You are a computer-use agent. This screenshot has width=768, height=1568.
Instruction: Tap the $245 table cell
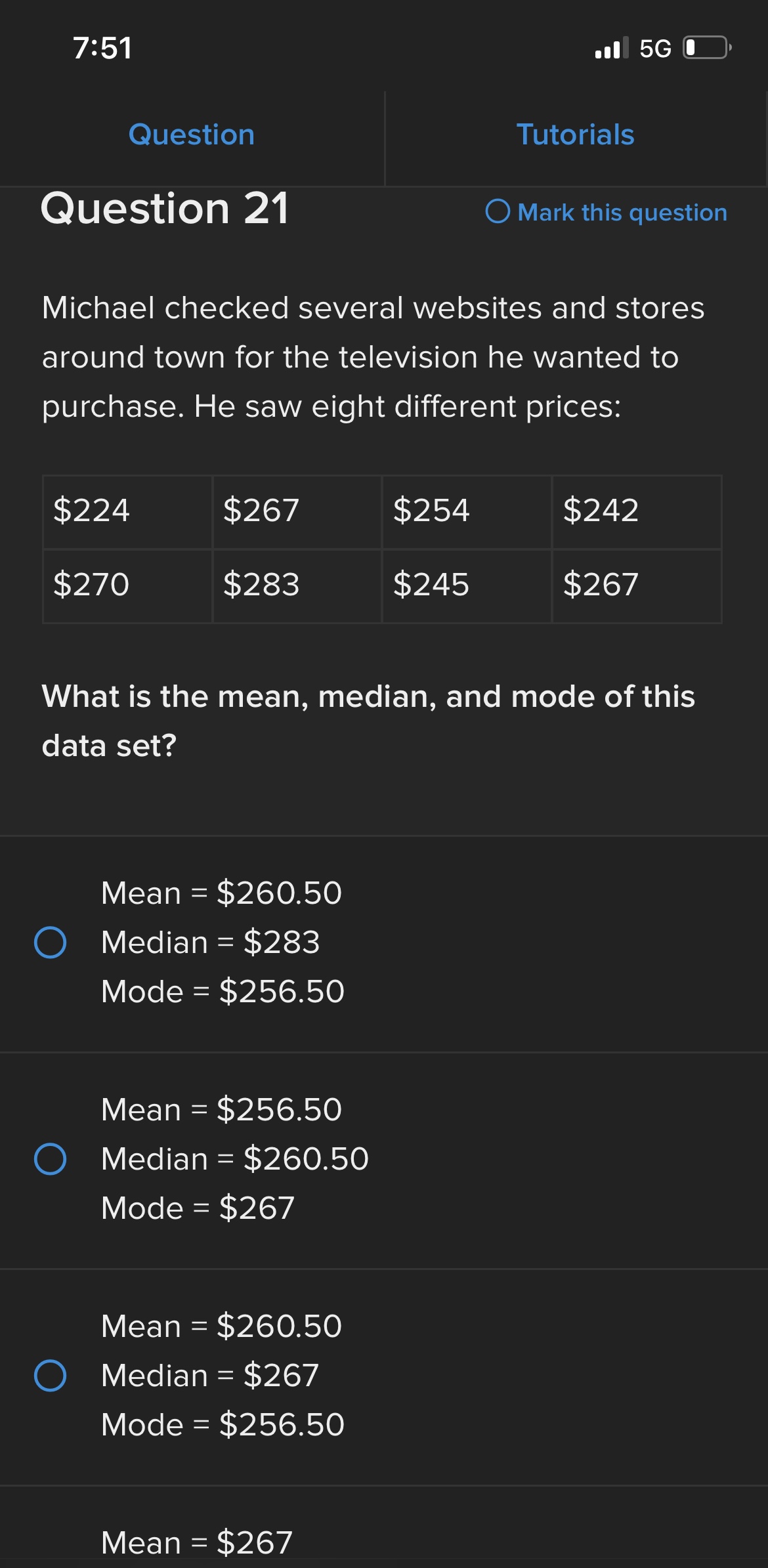466,585
